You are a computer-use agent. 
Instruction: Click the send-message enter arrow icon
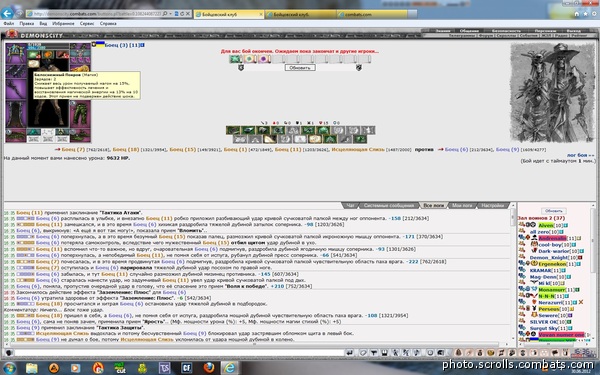[x=349, y=353]
